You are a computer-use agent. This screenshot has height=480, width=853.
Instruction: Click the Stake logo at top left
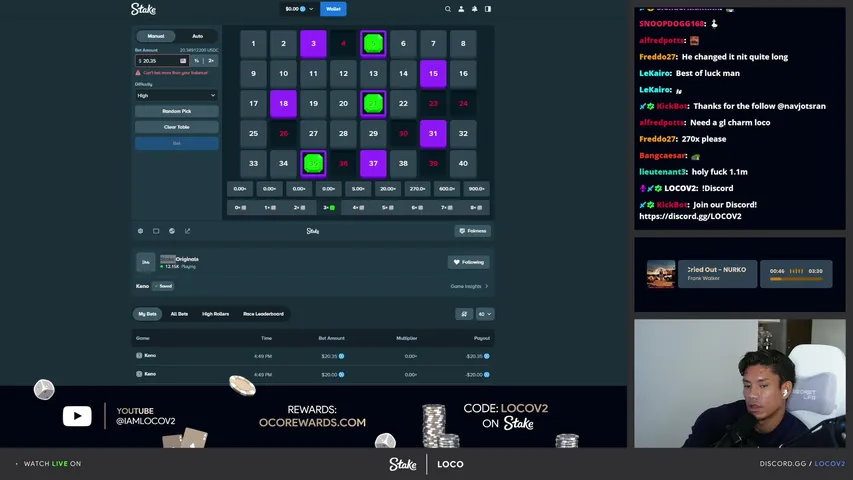tap(143, 9)
